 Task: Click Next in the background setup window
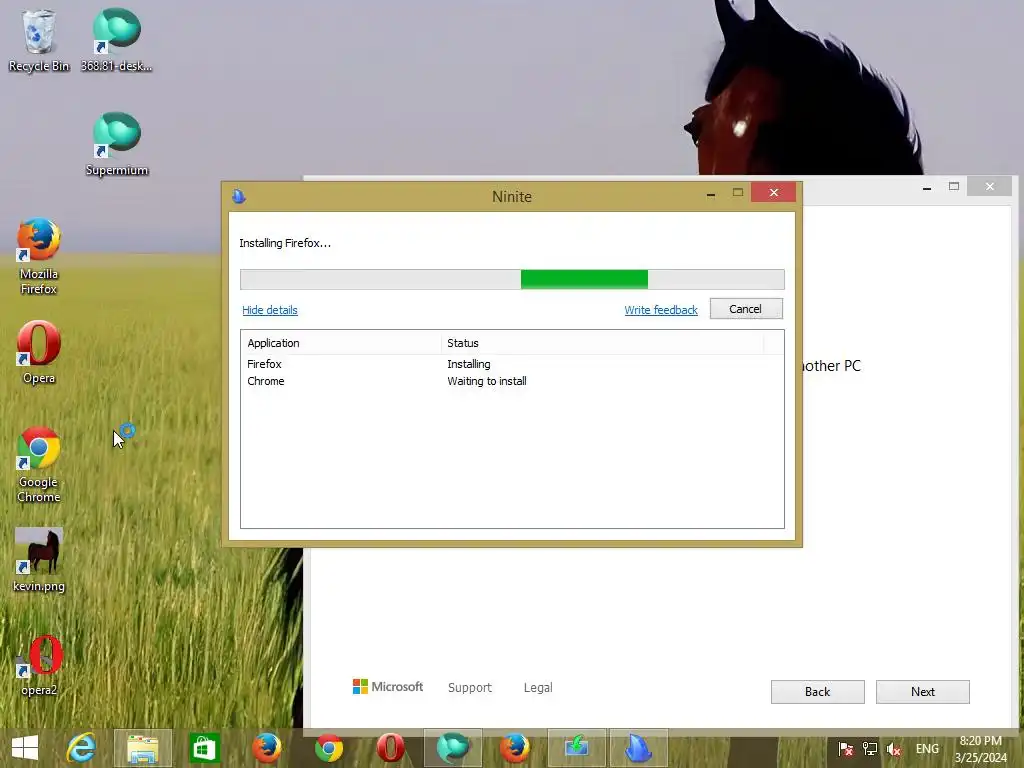pyautogui.click(x=923, y=692)
